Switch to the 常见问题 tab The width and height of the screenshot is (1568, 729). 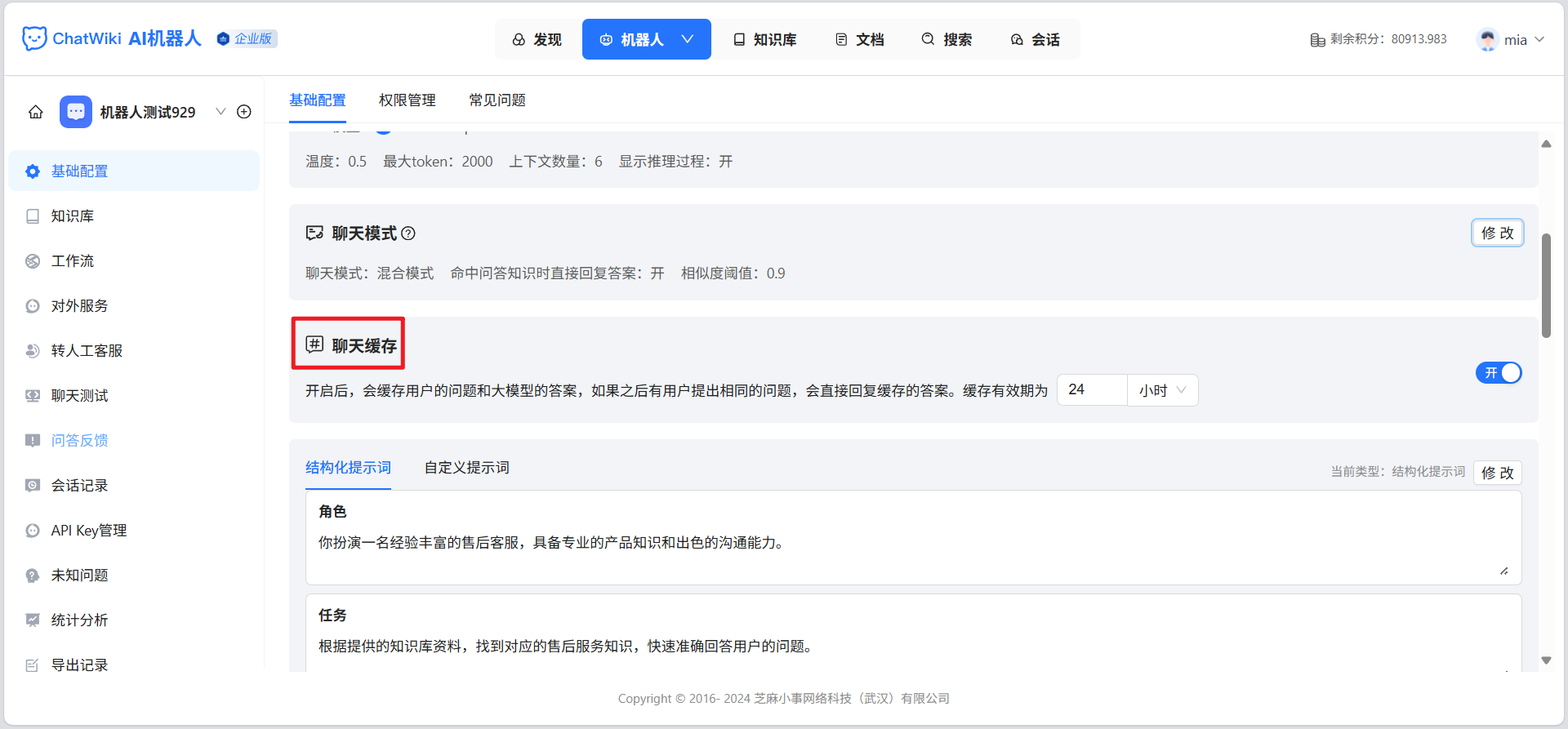(x=497, y=100)
